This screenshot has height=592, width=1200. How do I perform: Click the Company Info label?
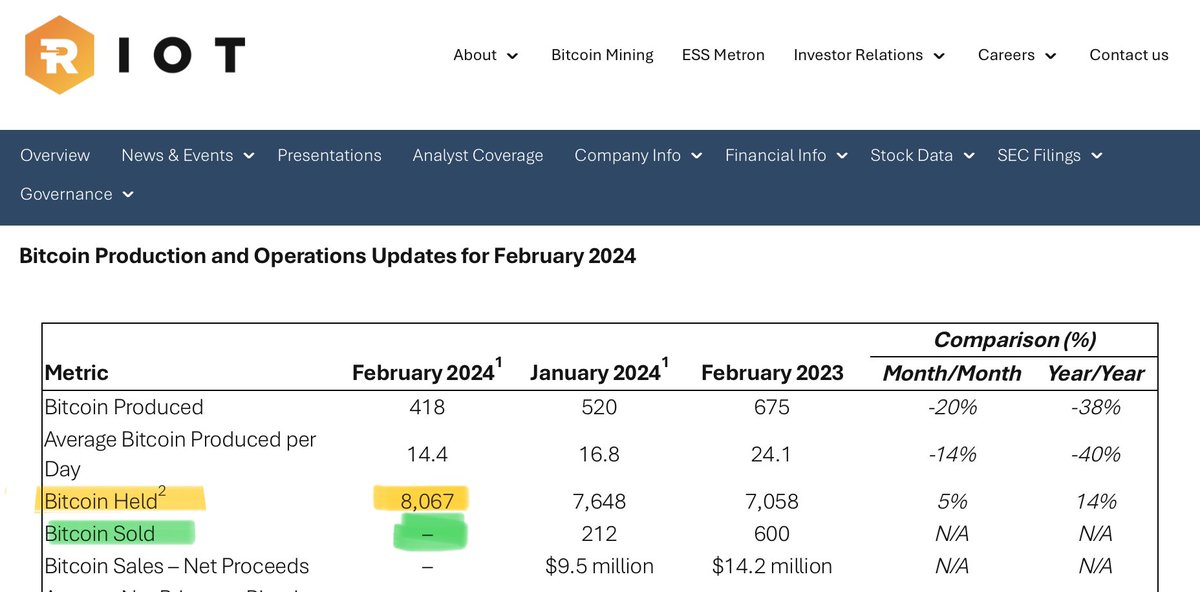point(627,155)
